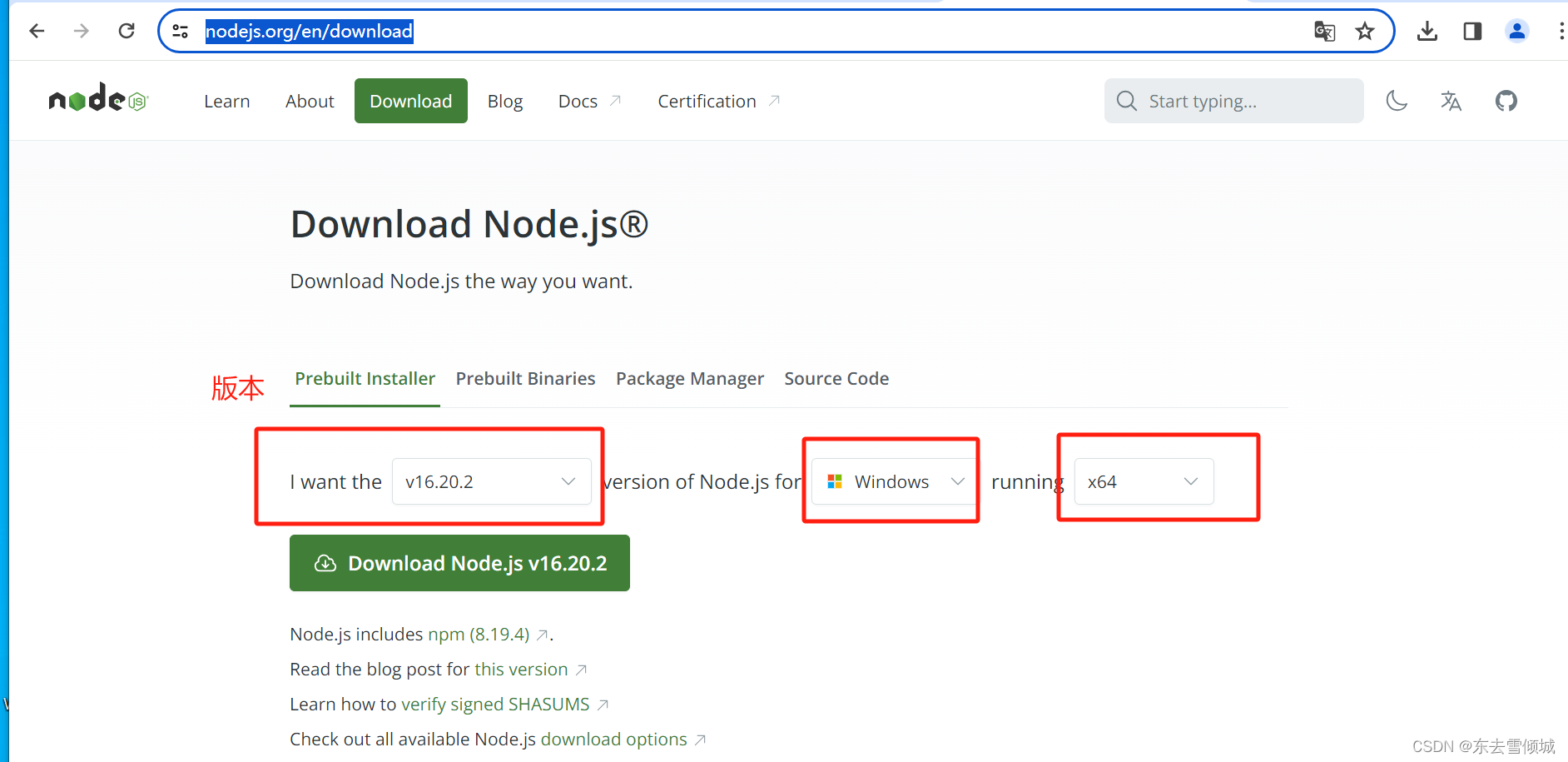Click the translate page icon in the address bar
Screen dimensions: 1568x762
pyautogui.click(x=1324, y=32)
